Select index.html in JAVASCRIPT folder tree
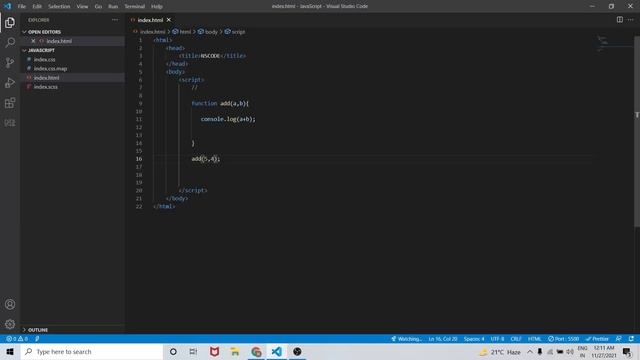The height and width of the screenshot is (360, 640). pyautogui.click(x=73, y=78)
